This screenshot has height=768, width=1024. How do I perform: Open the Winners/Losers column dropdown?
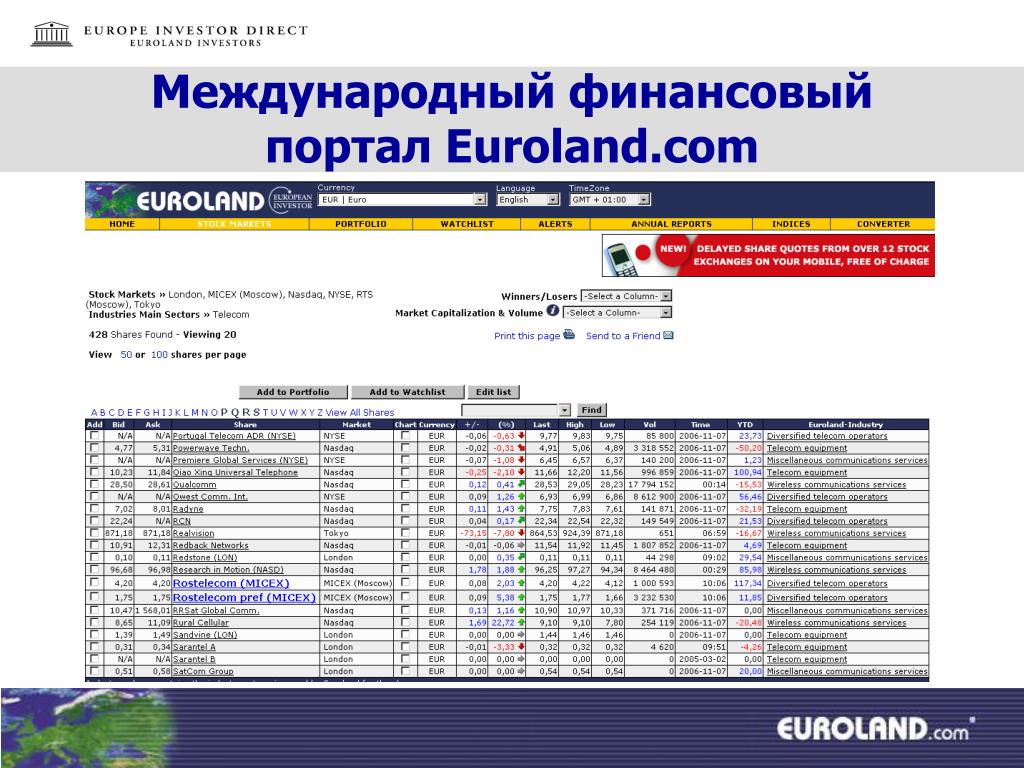[626, 296]
